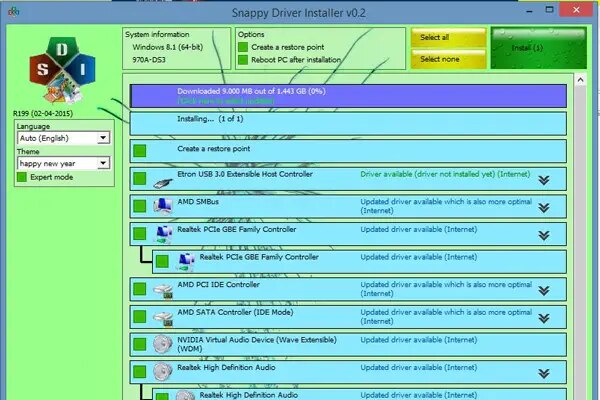Disable Expert mode checkbox
This screenshot has width=600, height=400.
click(x=22, y=177)
